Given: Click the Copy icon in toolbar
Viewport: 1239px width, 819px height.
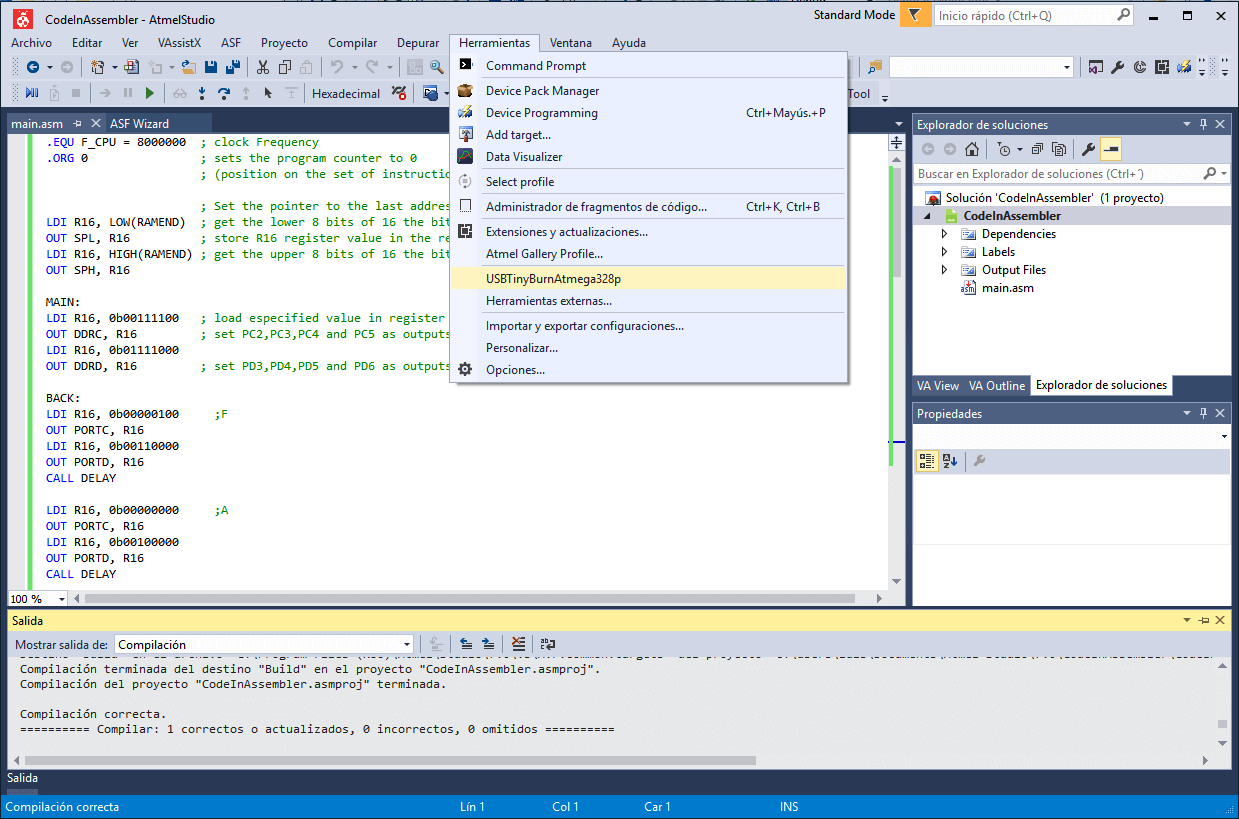Looking at the screenshot, I should tap(285, 67).
